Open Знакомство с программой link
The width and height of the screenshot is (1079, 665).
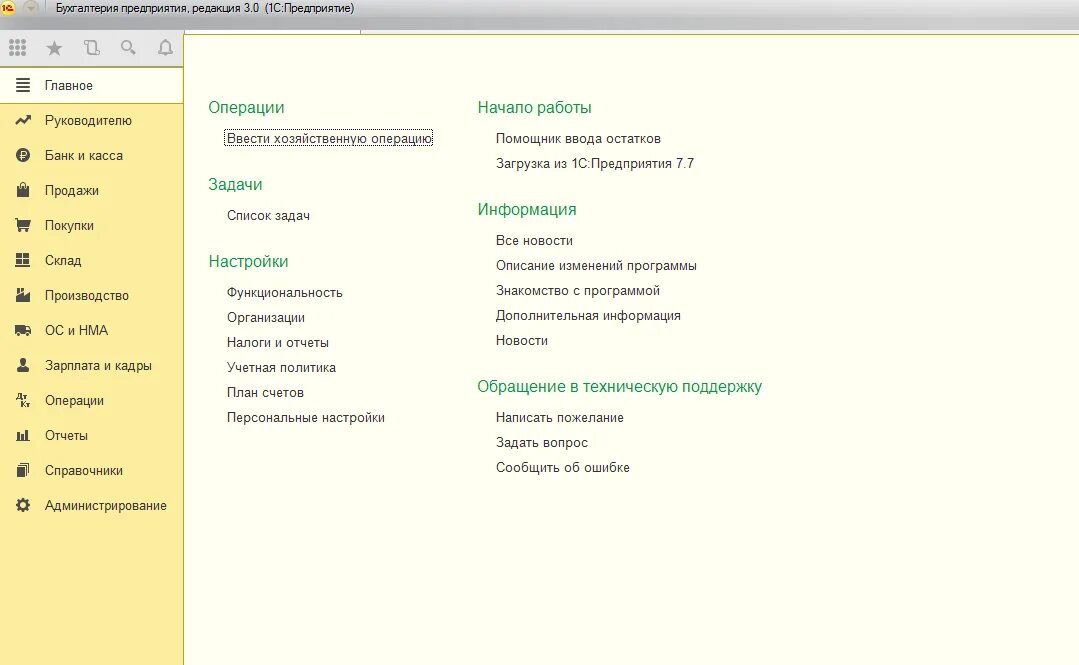[577, 291]
